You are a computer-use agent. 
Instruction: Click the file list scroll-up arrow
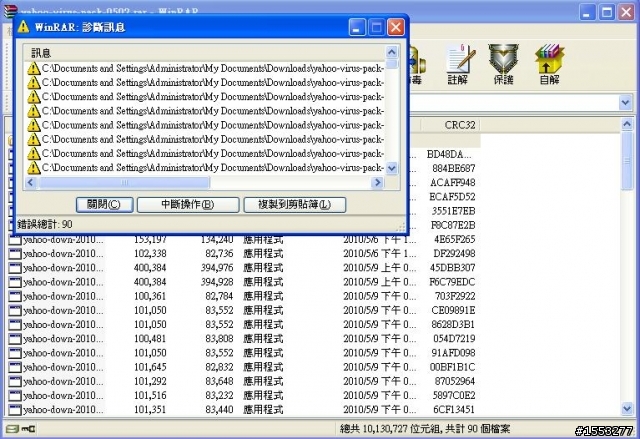pos(627,124)
